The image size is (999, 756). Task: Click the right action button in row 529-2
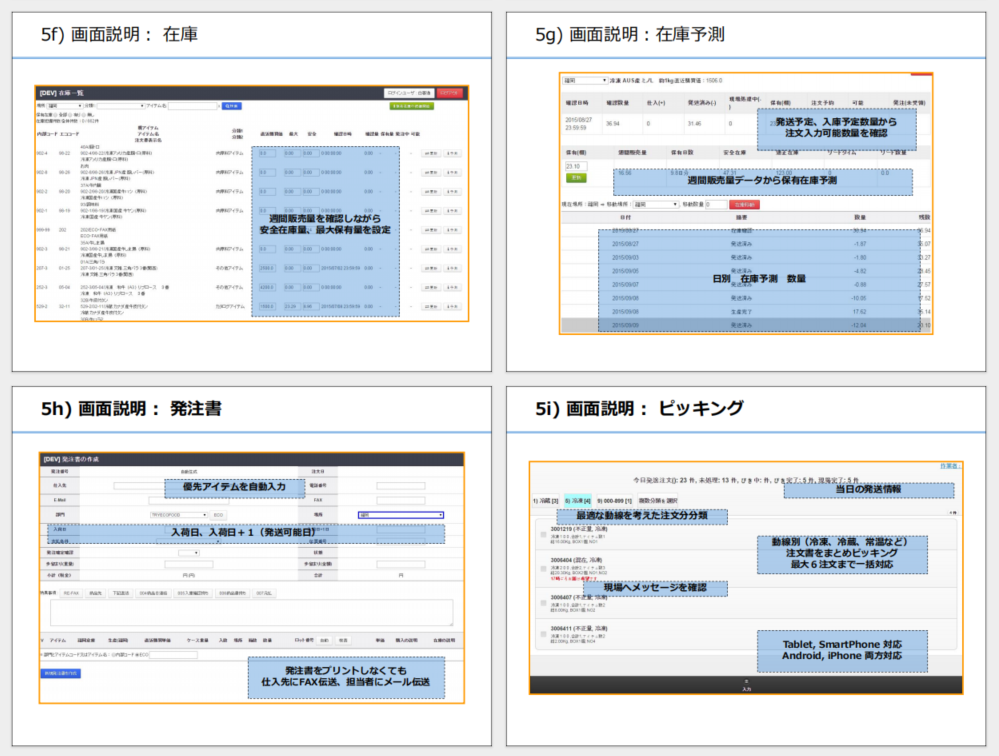(x=452, y=306)
